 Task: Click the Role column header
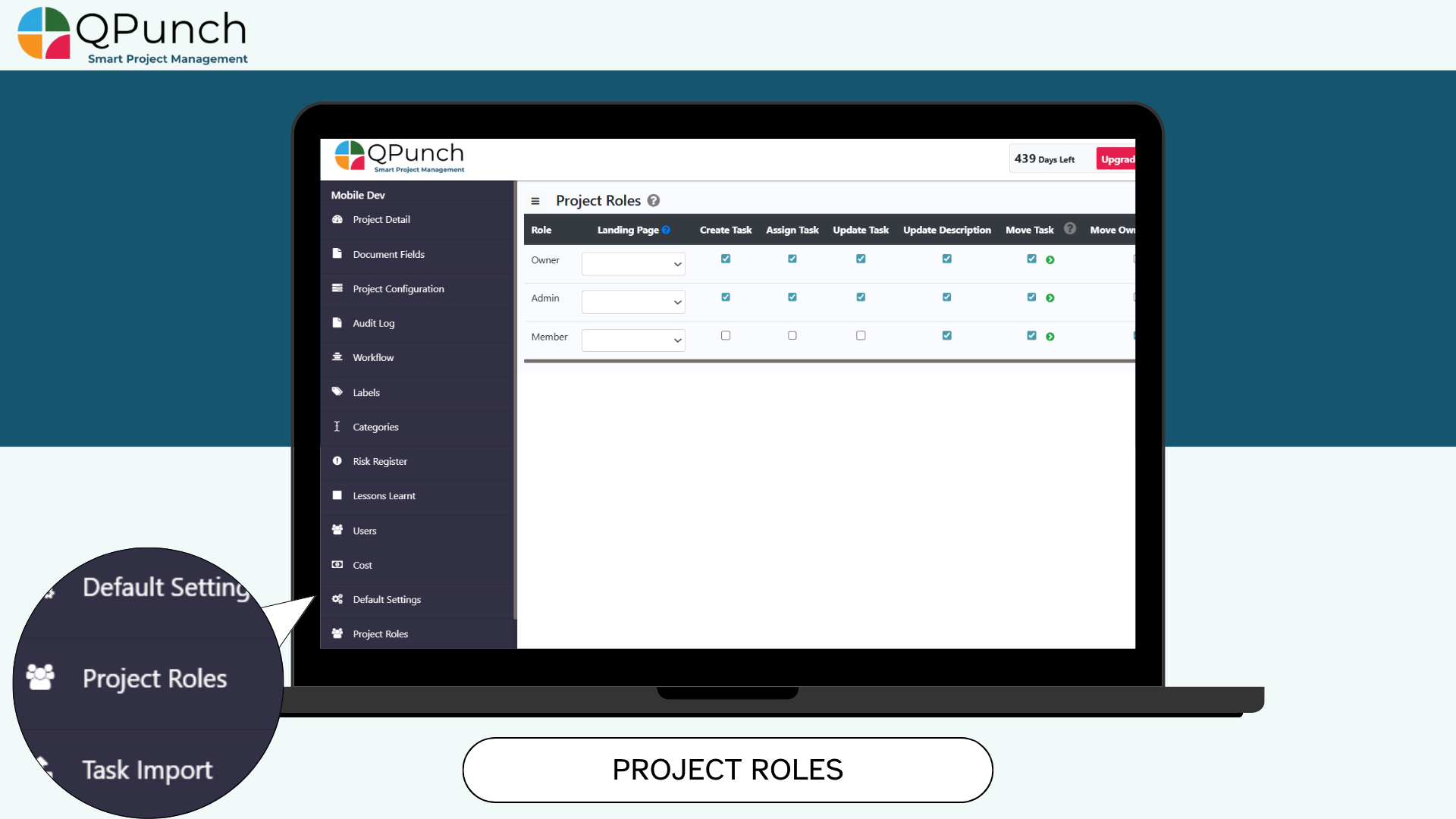point(541,230)
